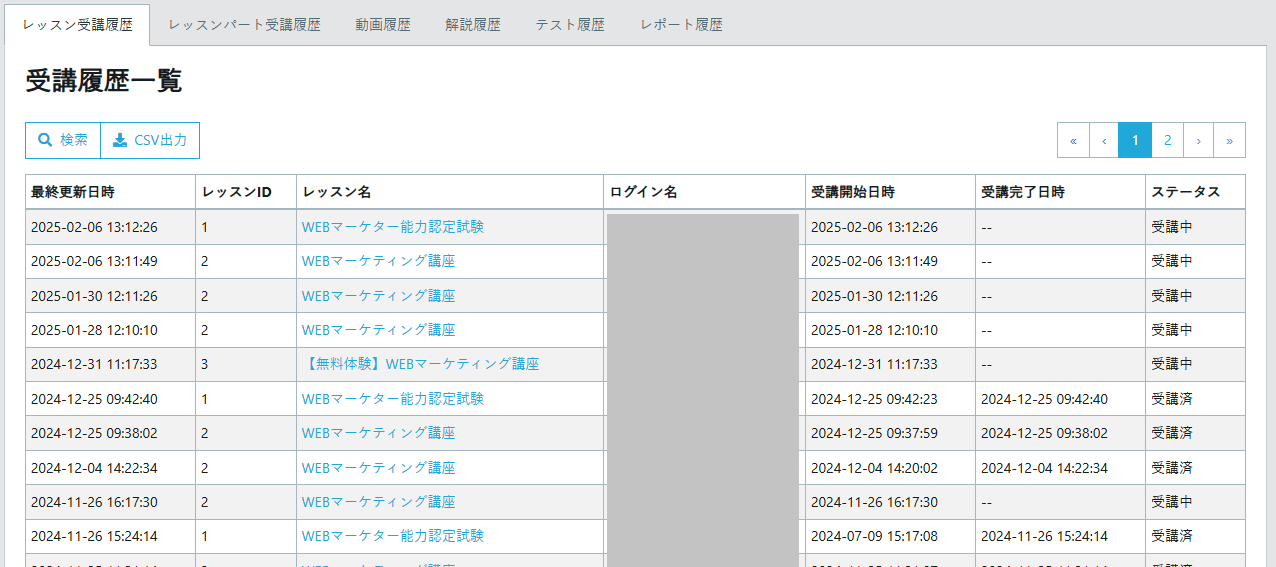Open WEBマーケティング講座 link dated 2025-01-30
Screen dimensions: 1276x567
click(x=379, y=296)
